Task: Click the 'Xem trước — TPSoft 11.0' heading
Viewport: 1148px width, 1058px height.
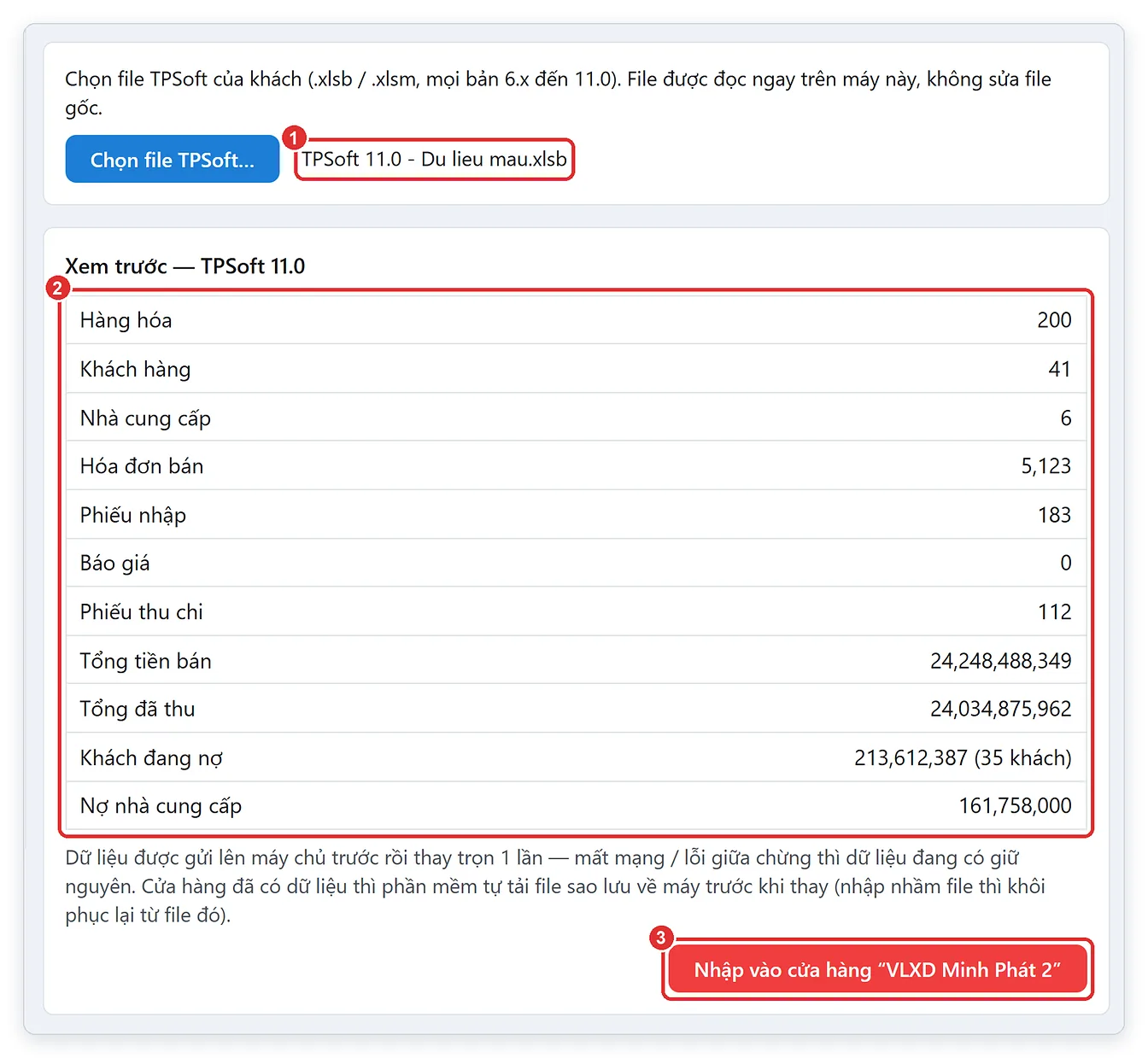Action: 185,266
